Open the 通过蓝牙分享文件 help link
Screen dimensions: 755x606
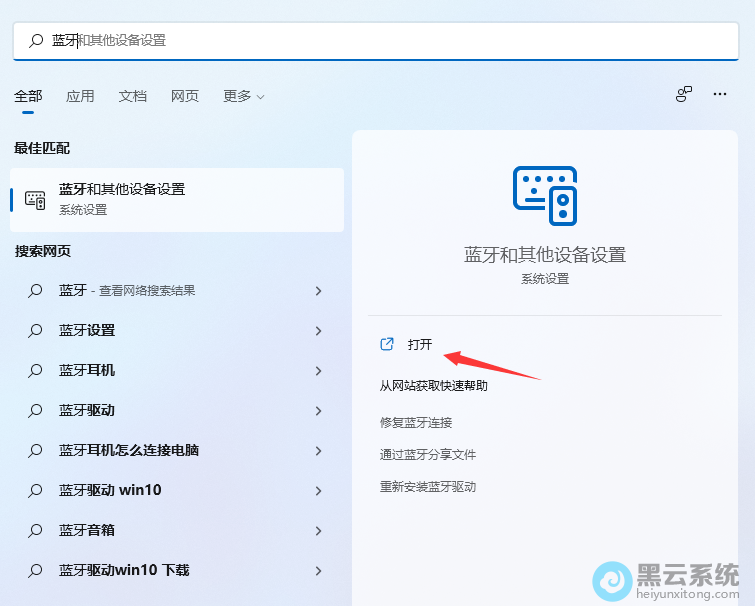[x=428, y=454]
